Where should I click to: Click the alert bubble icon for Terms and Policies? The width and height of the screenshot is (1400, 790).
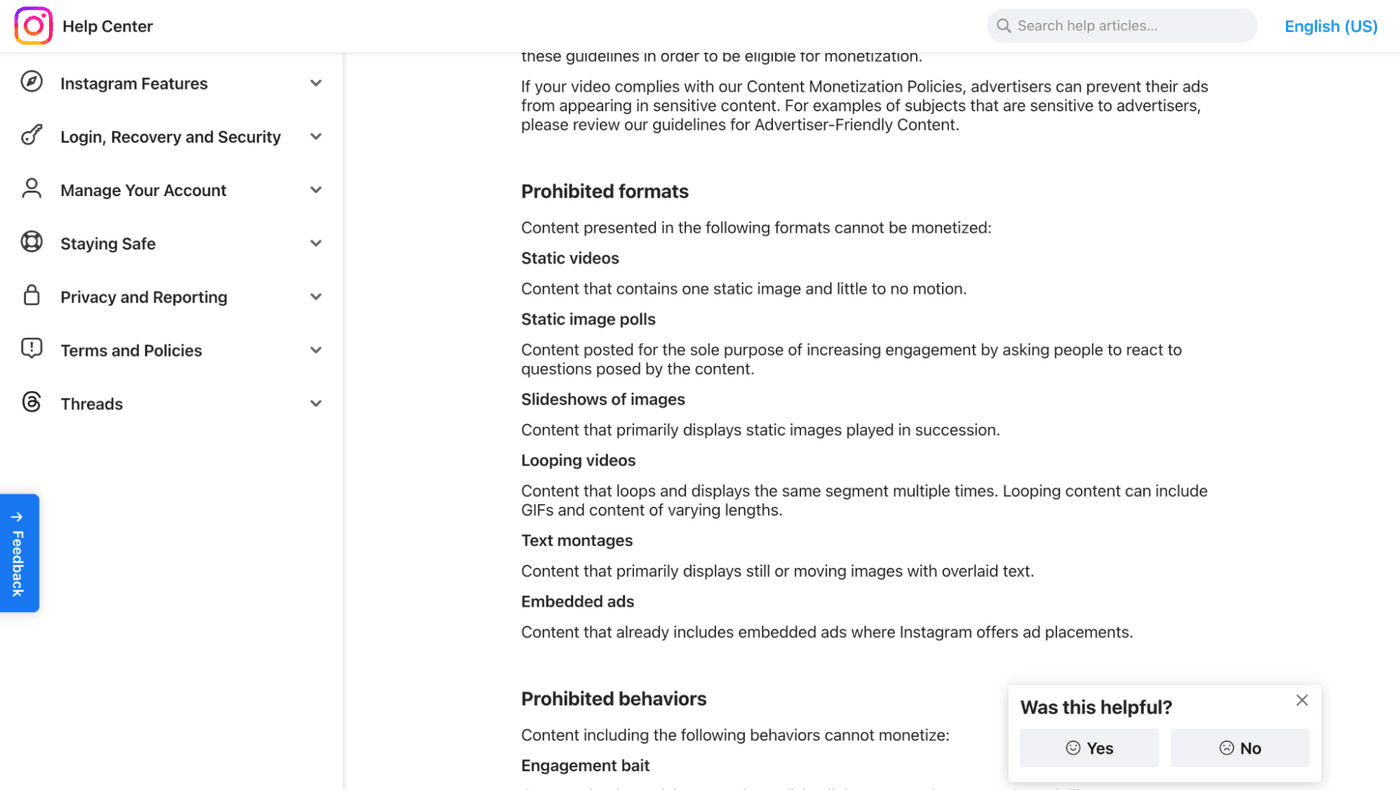(x=32, y=349)
